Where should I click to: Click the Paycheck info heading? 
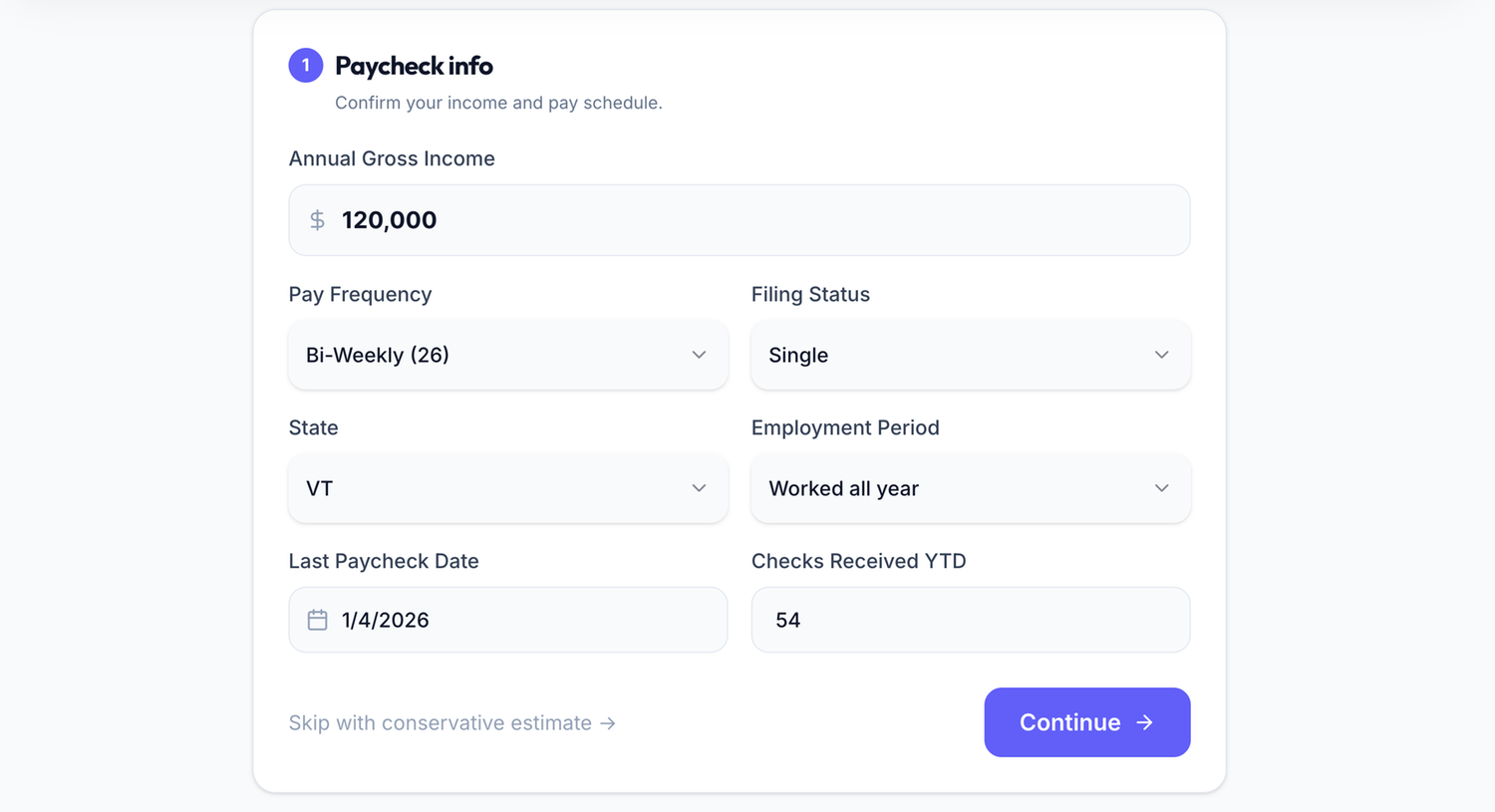415,66
